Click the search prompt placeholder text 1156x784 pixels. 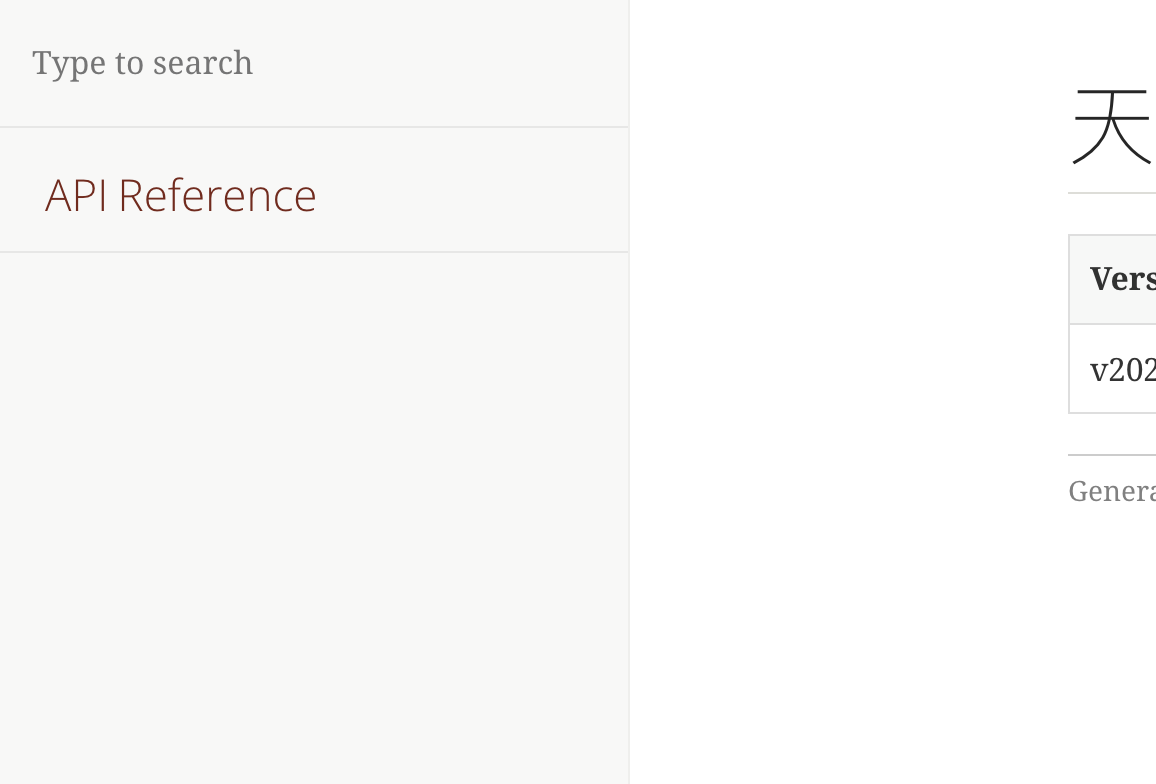[142, 62]
